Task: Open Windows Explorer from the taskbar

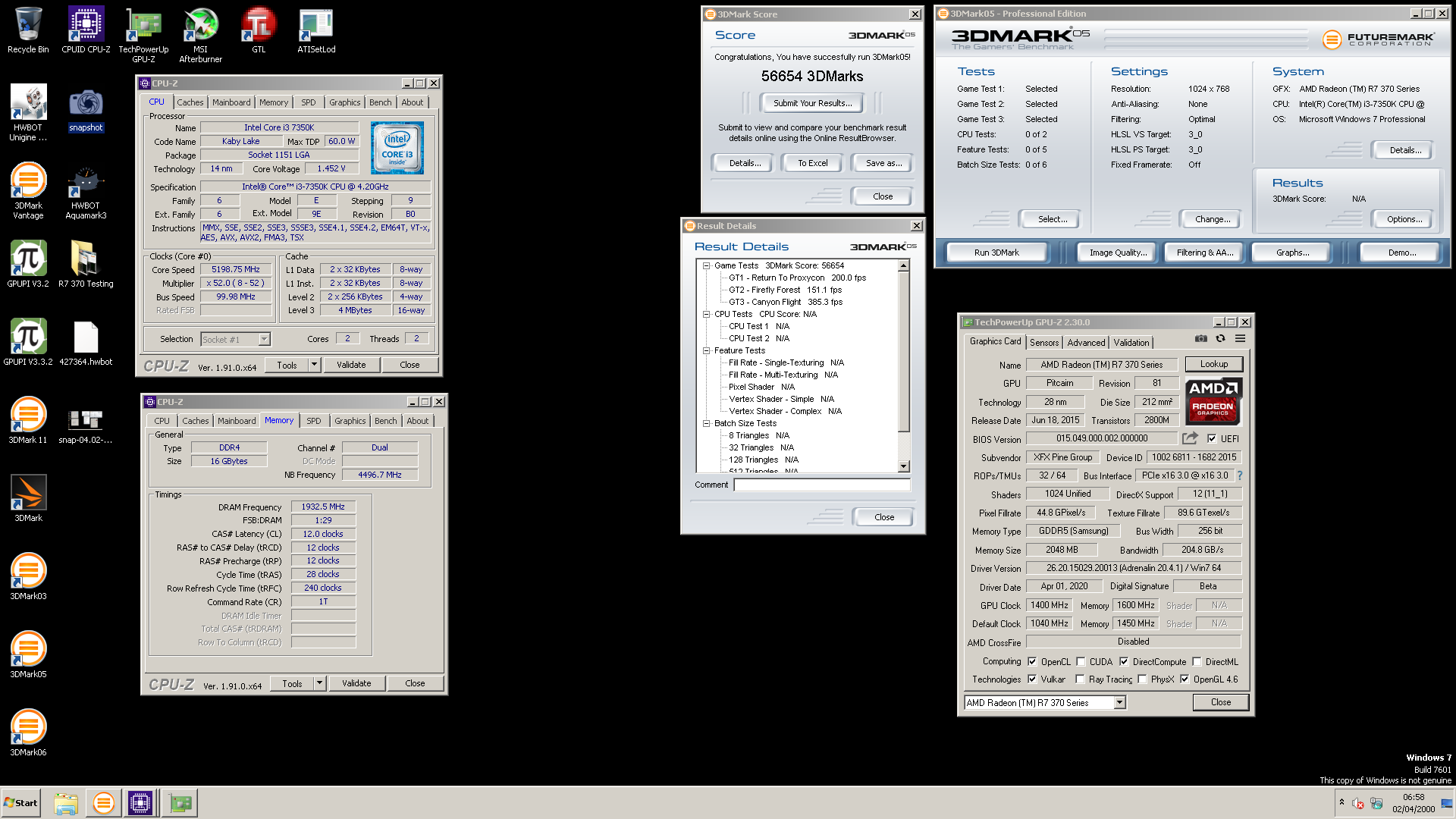Action: tap(66, 803)
